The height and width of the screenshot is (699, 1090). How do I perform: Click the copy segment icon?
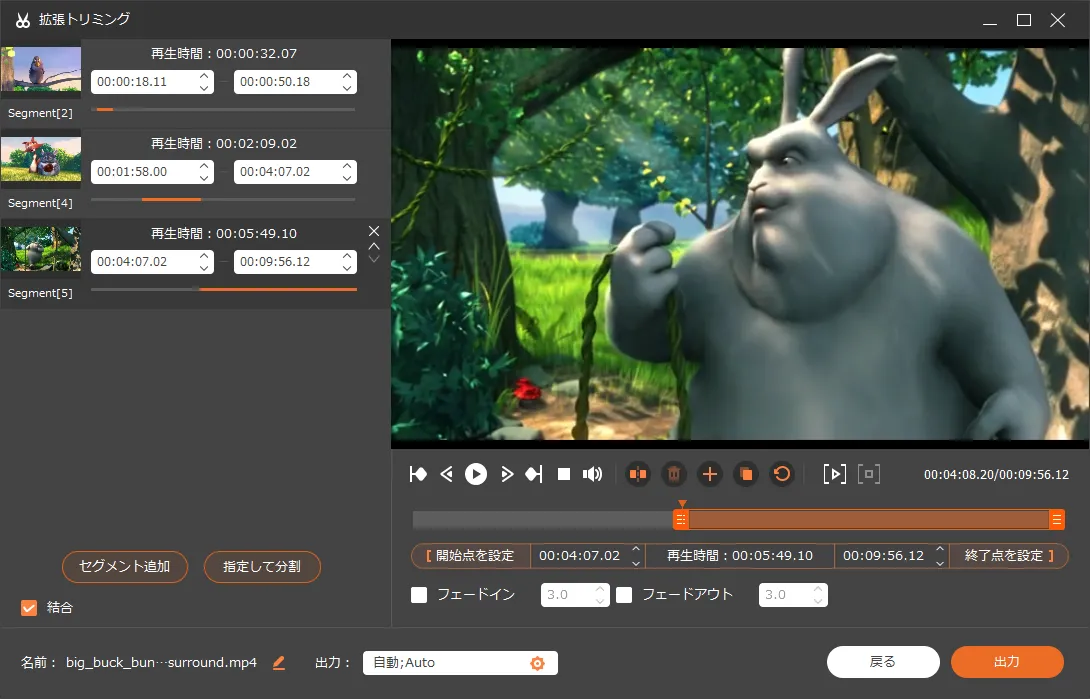coord(746,474)
